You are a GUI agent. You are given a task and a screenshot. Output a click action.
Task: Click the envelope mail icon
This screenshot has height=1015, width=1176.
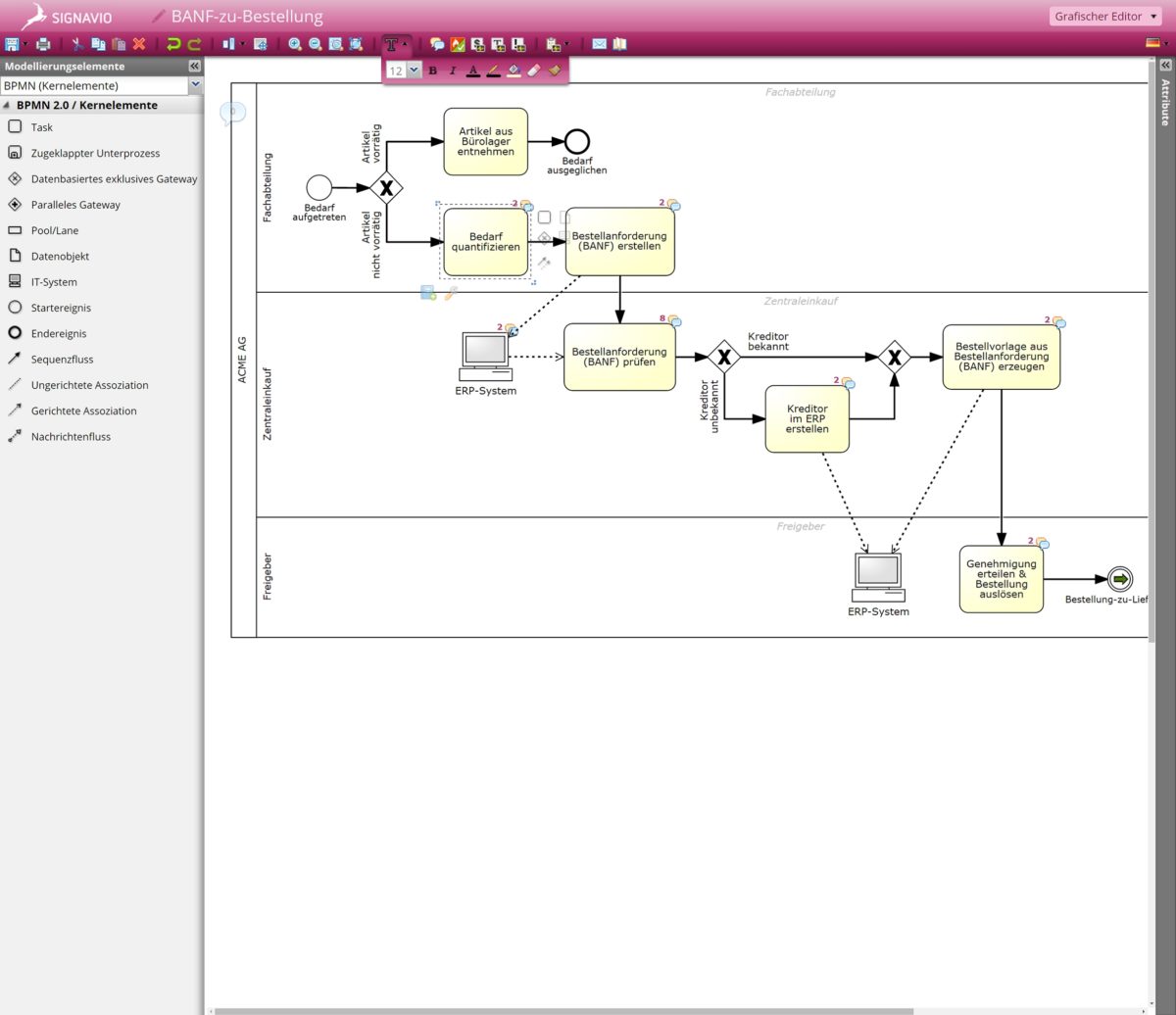click(599, 44)
